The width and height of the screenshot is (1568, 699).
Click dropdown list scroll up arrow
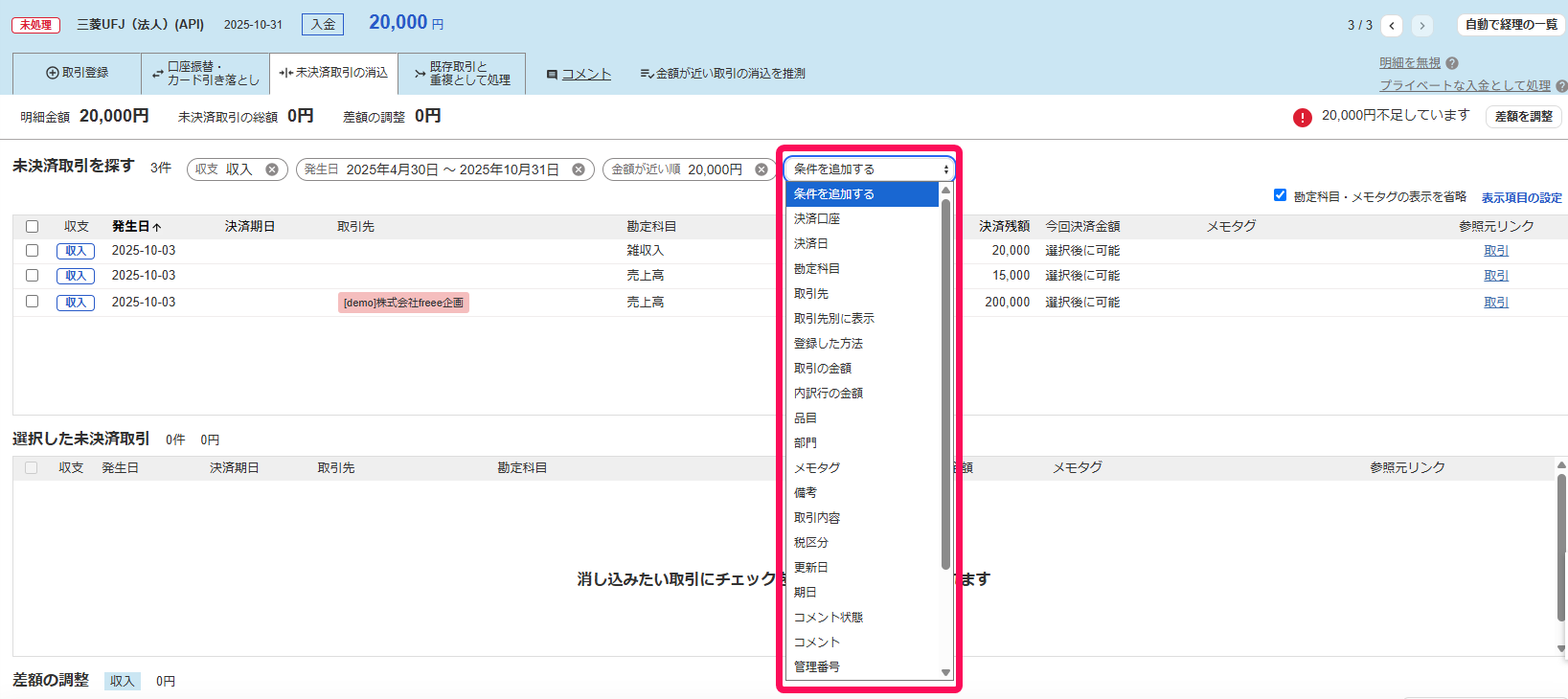[946, 190]
